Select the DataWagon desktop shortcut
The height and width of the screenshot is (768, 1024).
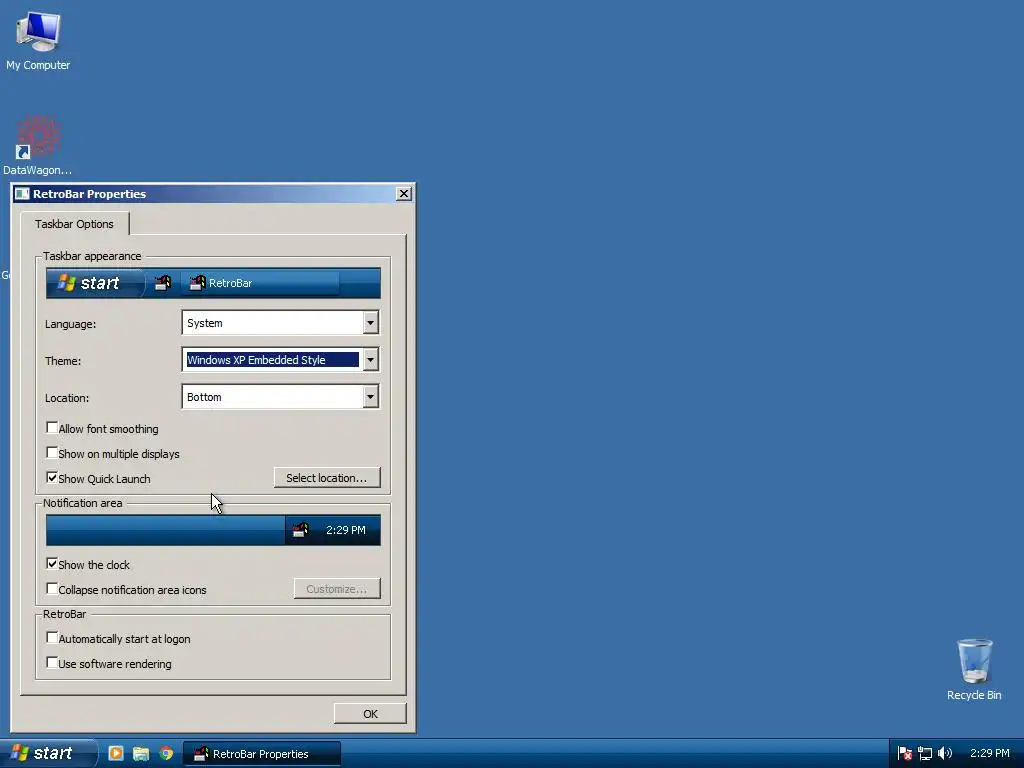[x=38, y=146]
